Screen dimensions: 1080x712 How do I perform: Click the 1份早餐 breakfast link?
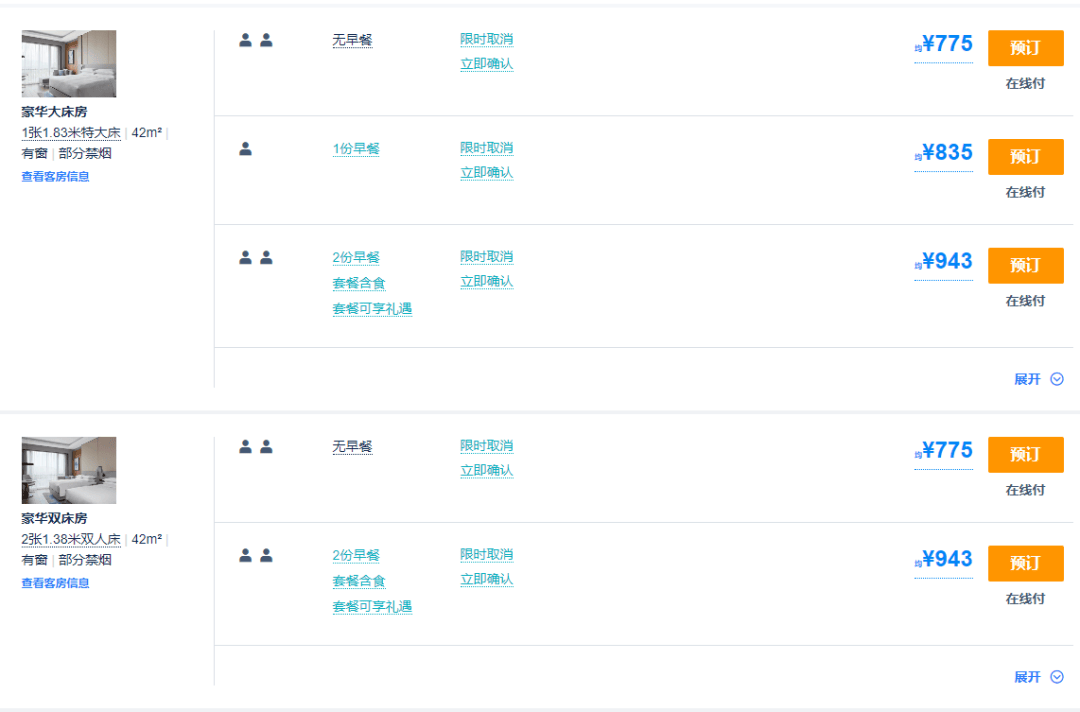click(x=356, y=149)
